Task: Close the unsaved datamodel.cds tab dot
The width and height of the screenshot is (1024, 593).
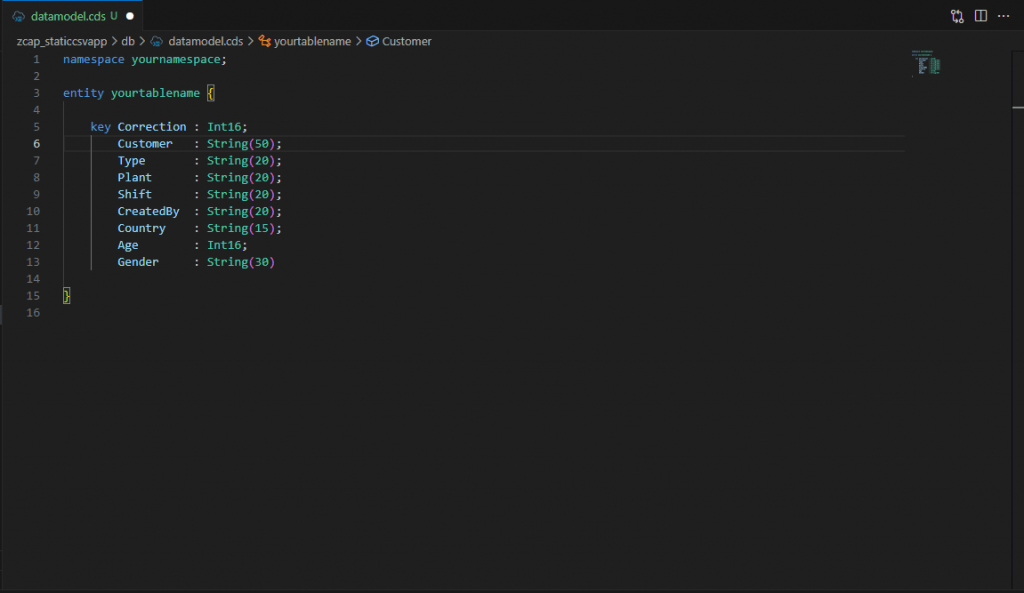Action: coord(129,16)
